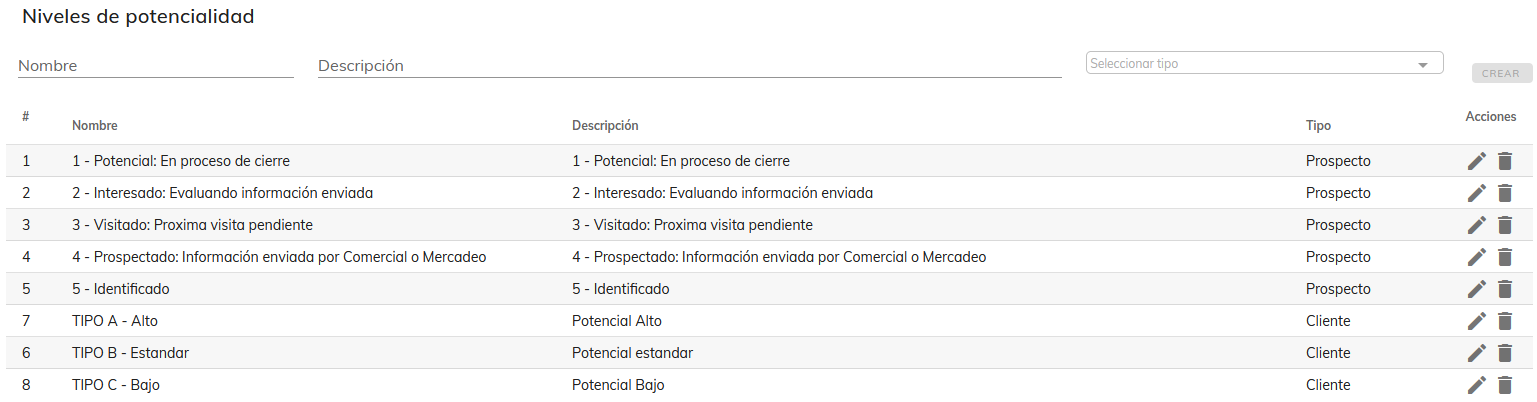Delete the '3 - Visitado: Proxima visita pendiente' row
The height and width of the screenshot is (402, 1537).
1505,225
